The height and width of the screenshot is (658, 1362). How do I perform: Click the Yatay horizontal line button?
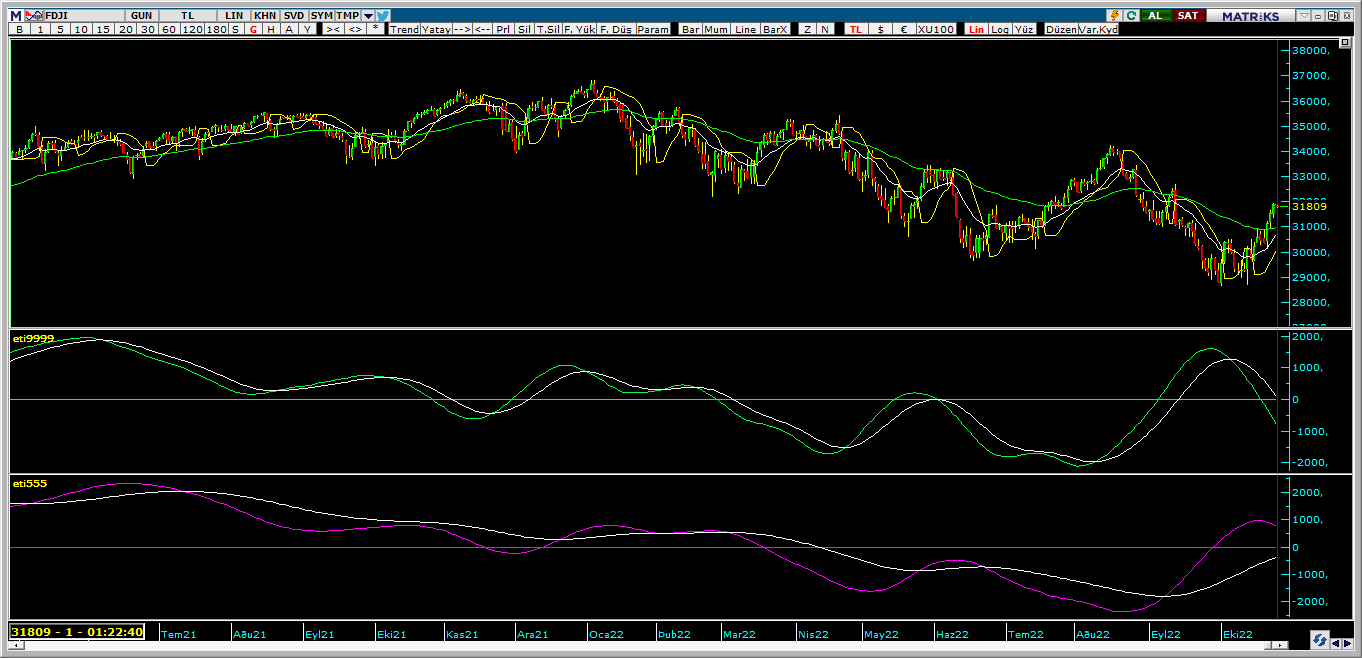click(x=436, y=30)
